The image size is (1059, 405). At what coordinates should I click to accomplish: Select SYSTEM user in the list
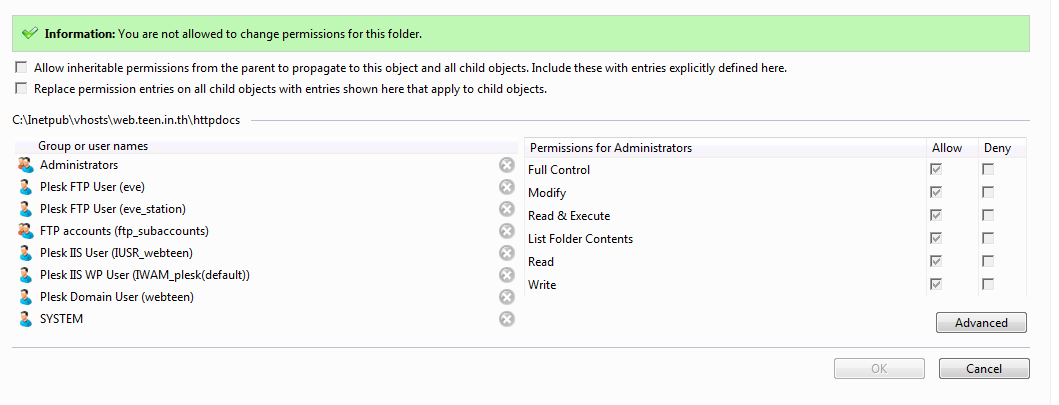[61, 319]
